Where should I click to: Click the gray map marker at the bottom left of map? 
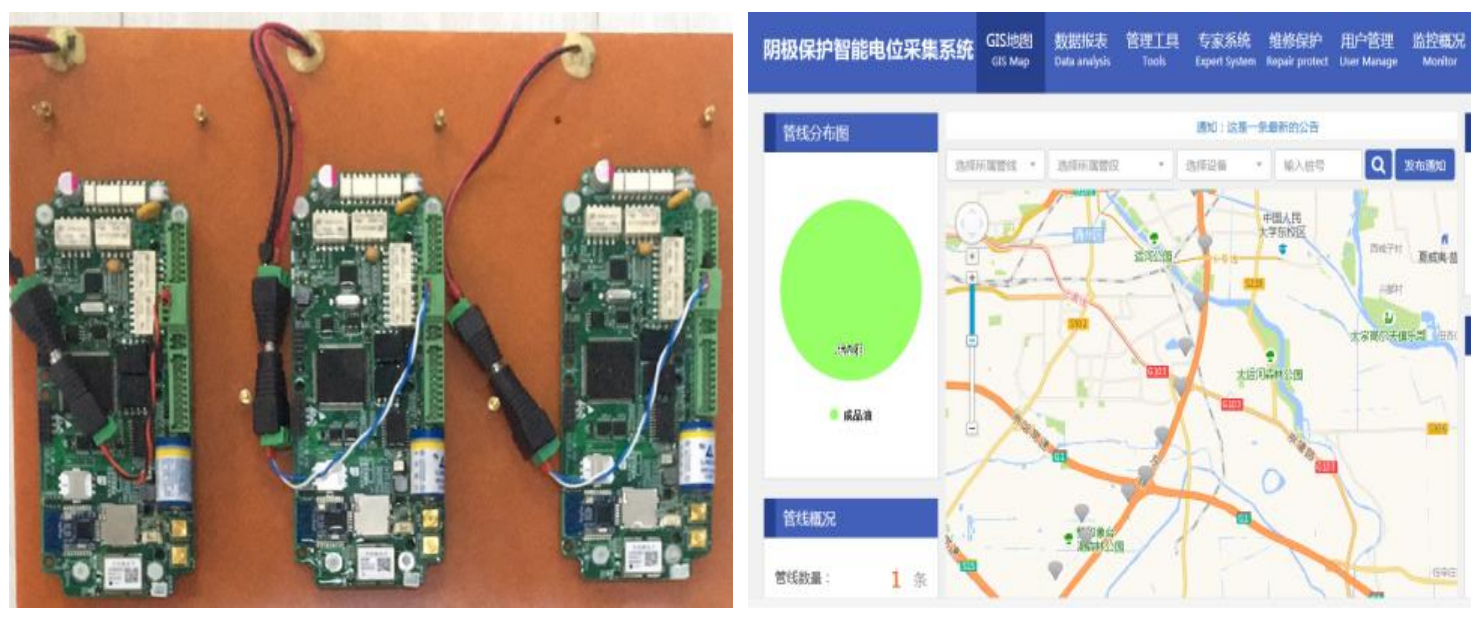pyautogui.click(x=1054, y=570)
